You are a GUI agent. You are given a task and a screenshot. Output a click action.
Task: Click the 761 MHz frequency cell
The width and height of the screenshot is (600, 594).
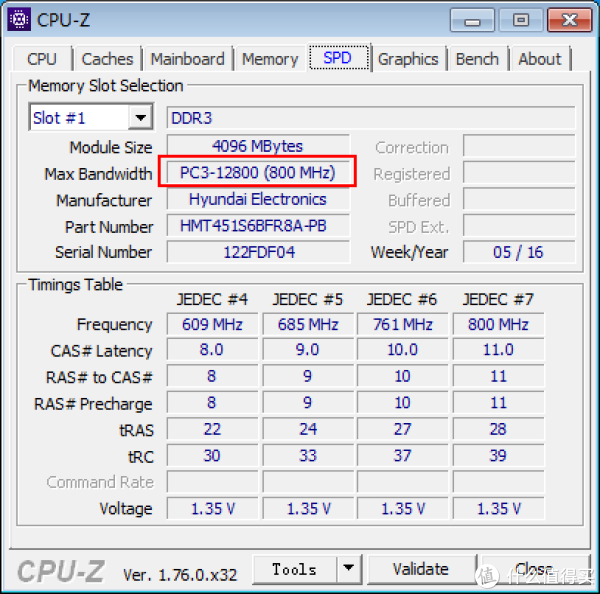(x=403, y=325)
